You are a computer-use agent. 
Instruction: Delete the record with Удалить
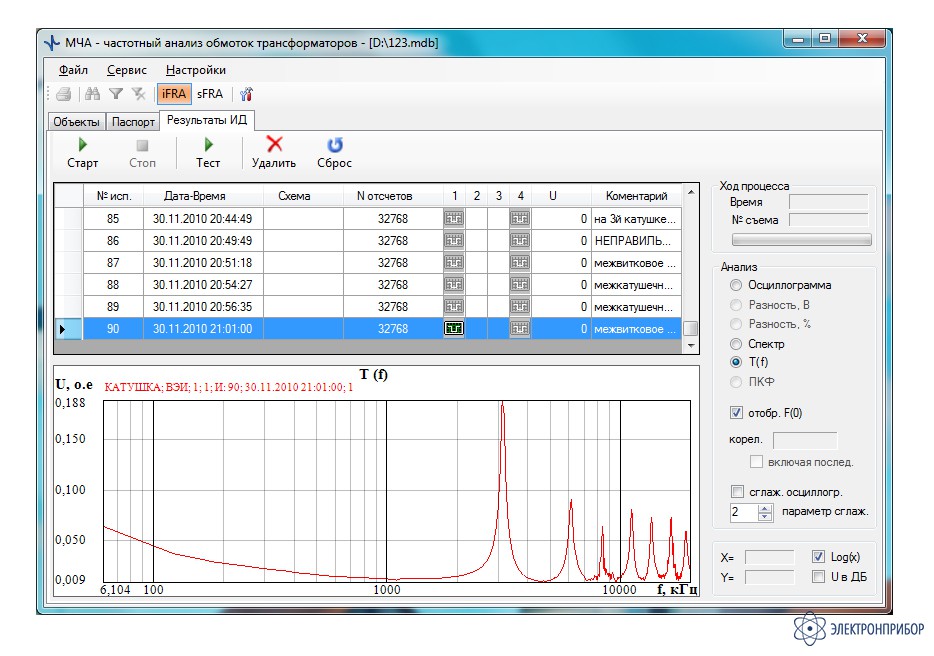click(x=274, y=153)
